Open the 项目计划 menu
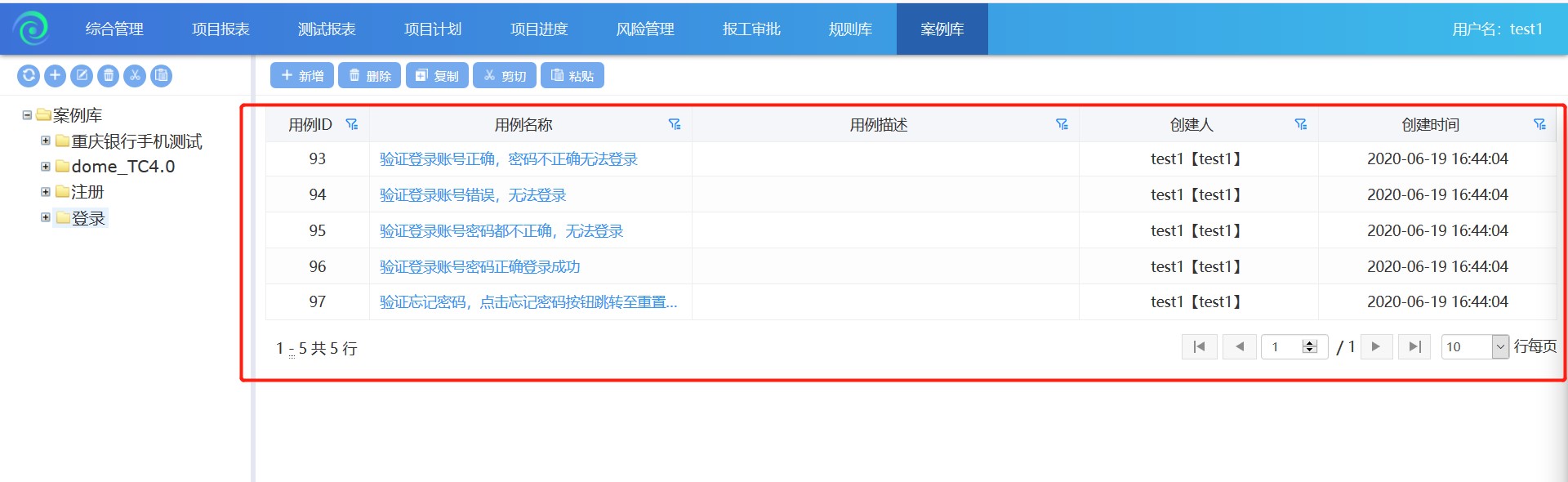 pyautogui.click(x=433, y=29)
